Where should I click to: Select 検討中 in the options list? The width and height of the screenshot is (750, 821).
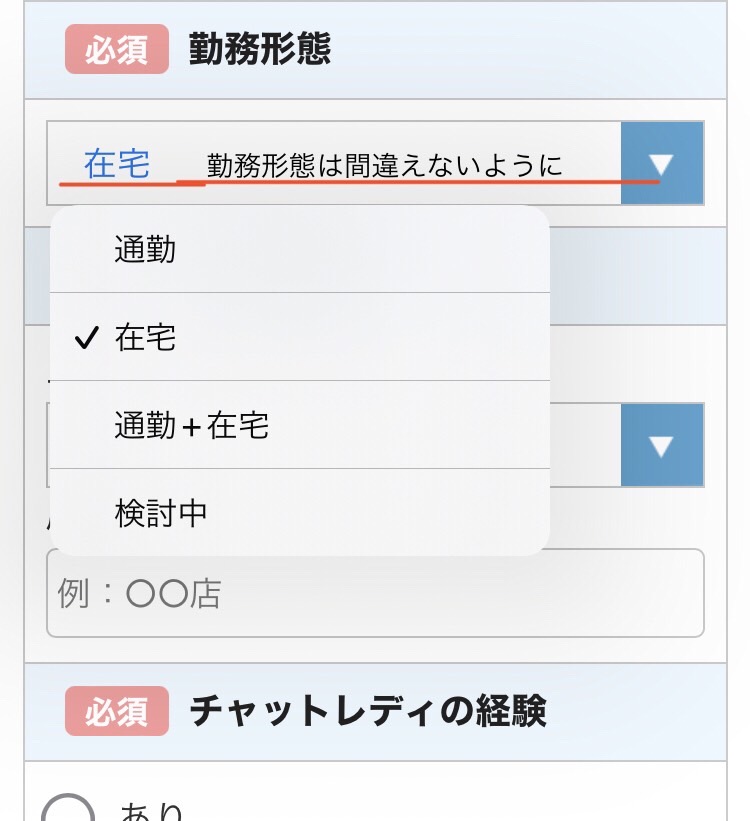[x=161, y=513]
